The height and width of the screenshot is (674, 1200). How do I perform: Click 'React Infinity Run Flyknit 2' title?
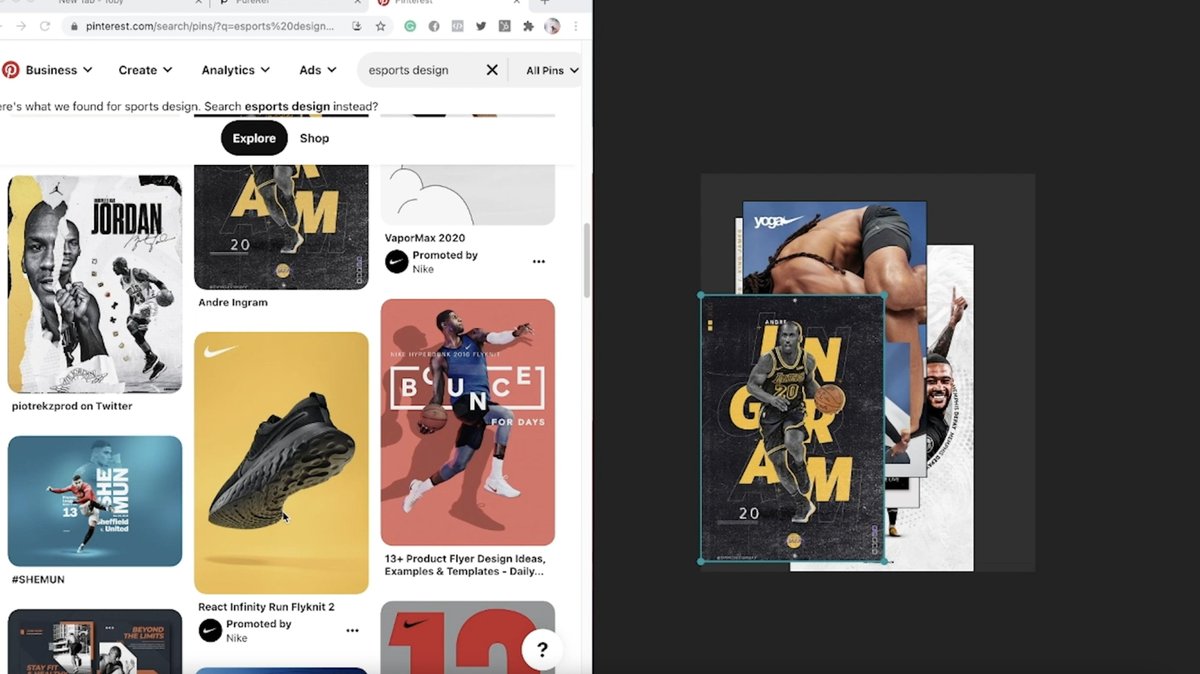266,607
